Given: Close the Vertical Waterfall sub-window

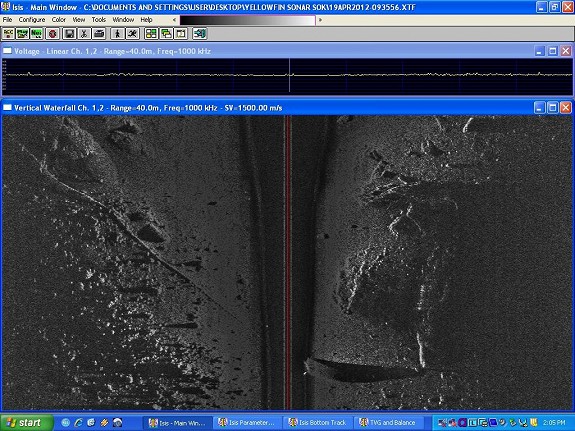Looking at the screenshot, I should tap(566, 108).
